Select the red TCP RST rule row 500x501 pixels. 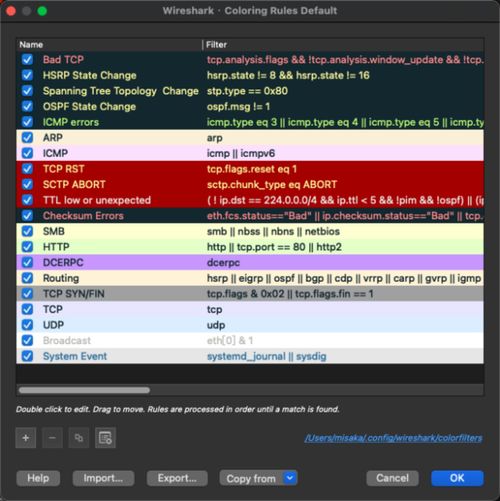(250, 169)
